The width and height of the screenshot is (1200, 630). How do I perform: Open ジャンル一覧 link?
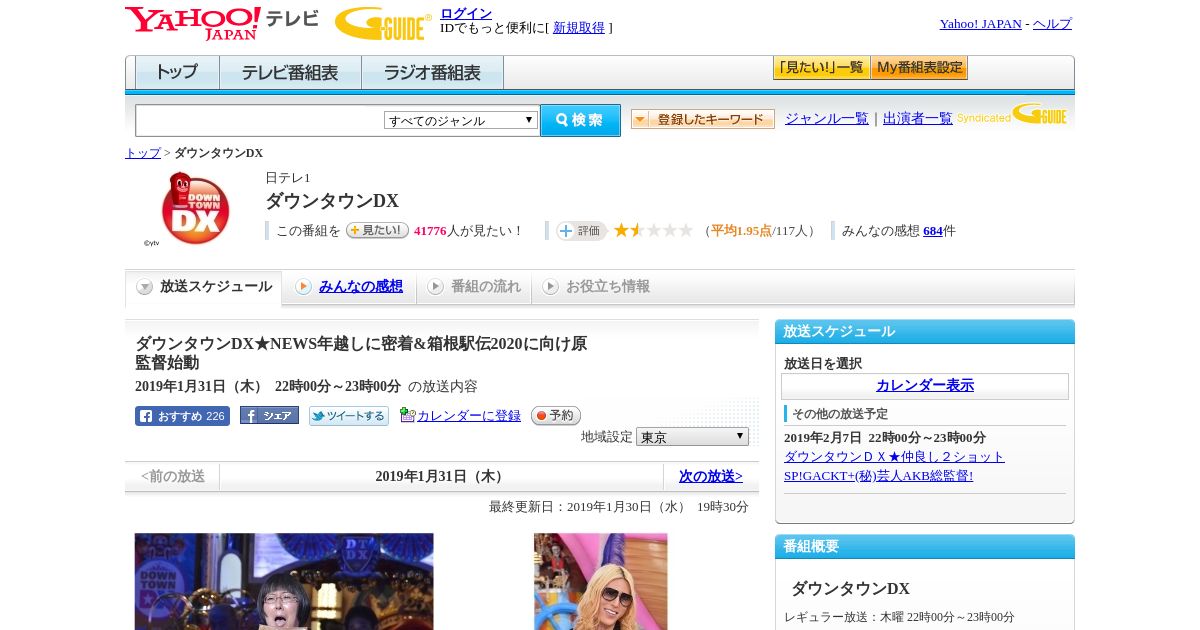point(827,119)
